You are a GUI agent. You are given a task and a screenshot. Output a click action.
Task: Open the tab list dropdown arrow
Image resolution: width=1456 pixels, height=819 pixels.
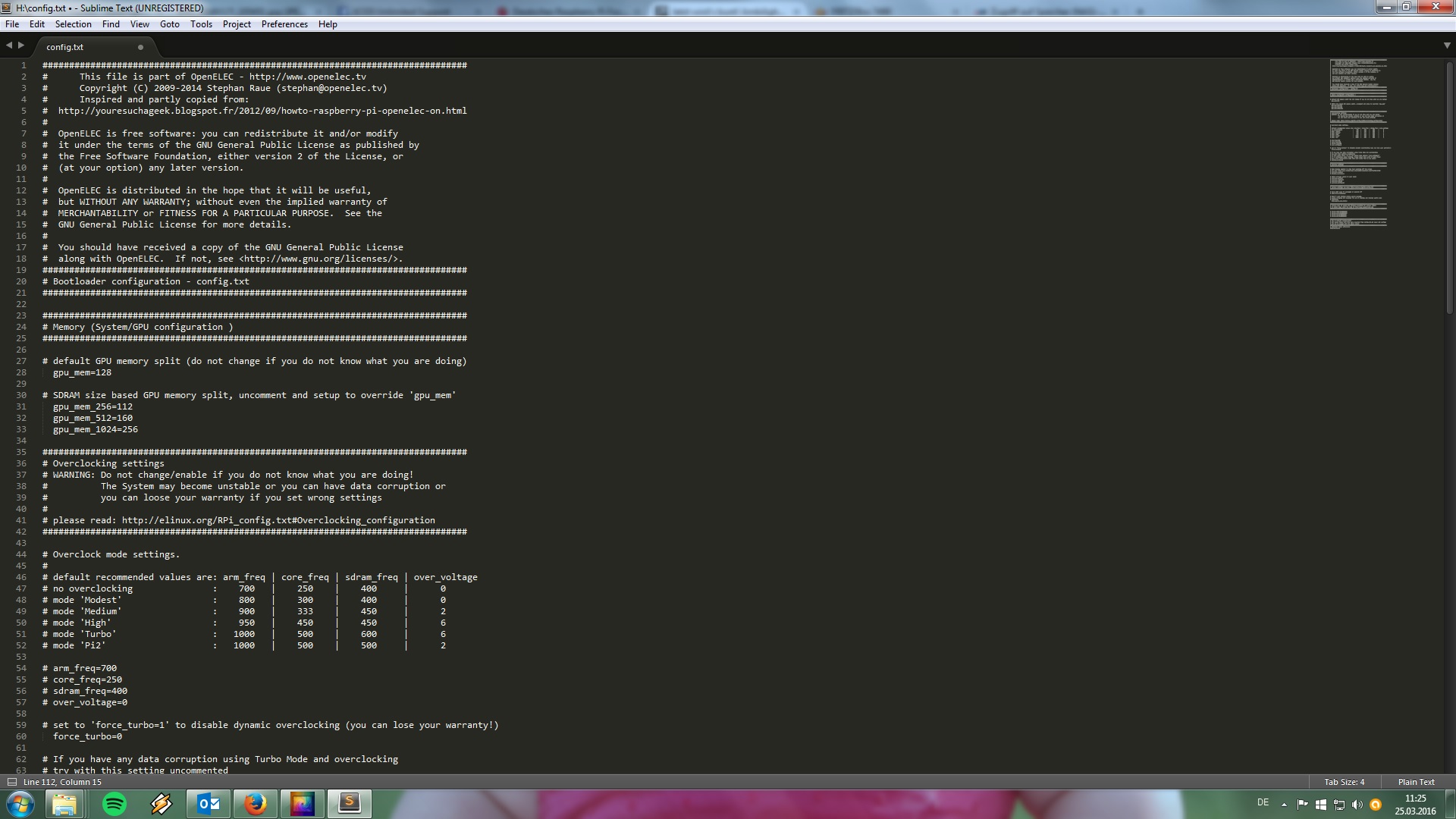coord(1447,45)
